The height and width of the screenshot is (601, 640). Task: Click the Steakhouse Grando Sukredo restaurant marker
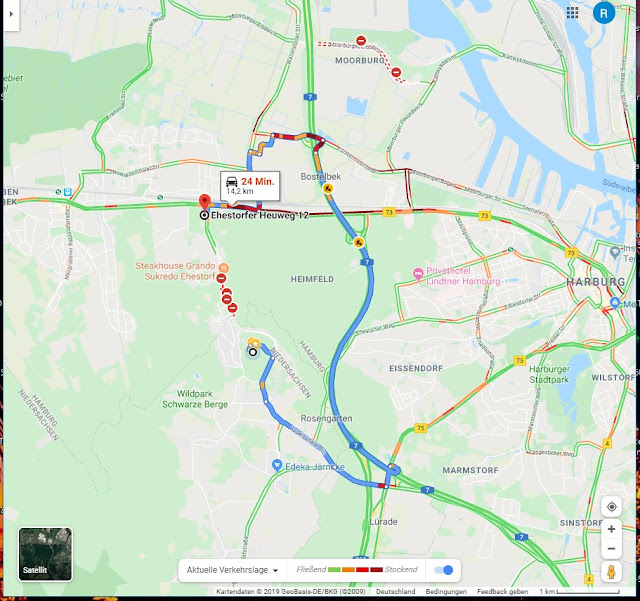pyautogui.click(x=224, y=268)
